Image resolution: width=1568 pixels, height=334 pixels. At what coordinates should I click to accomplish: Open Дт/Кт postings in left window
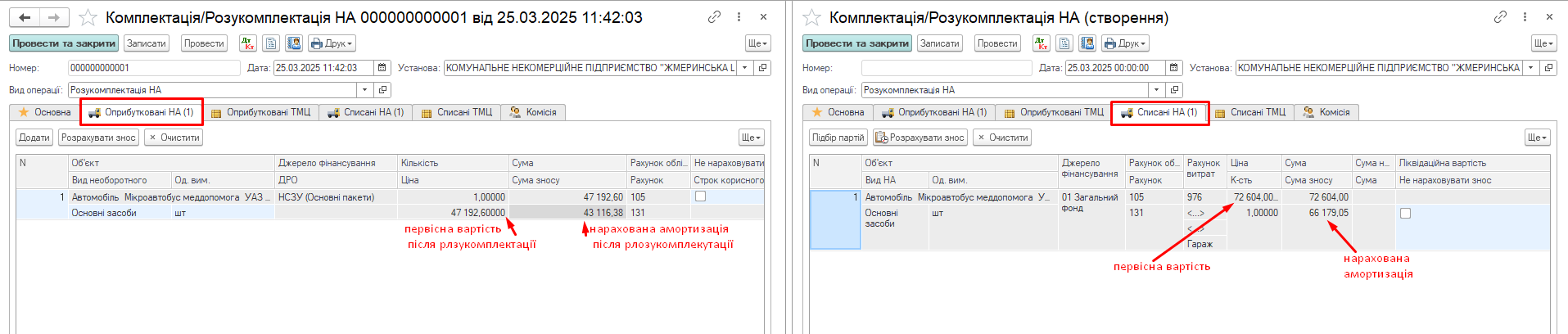click(247, 43)
